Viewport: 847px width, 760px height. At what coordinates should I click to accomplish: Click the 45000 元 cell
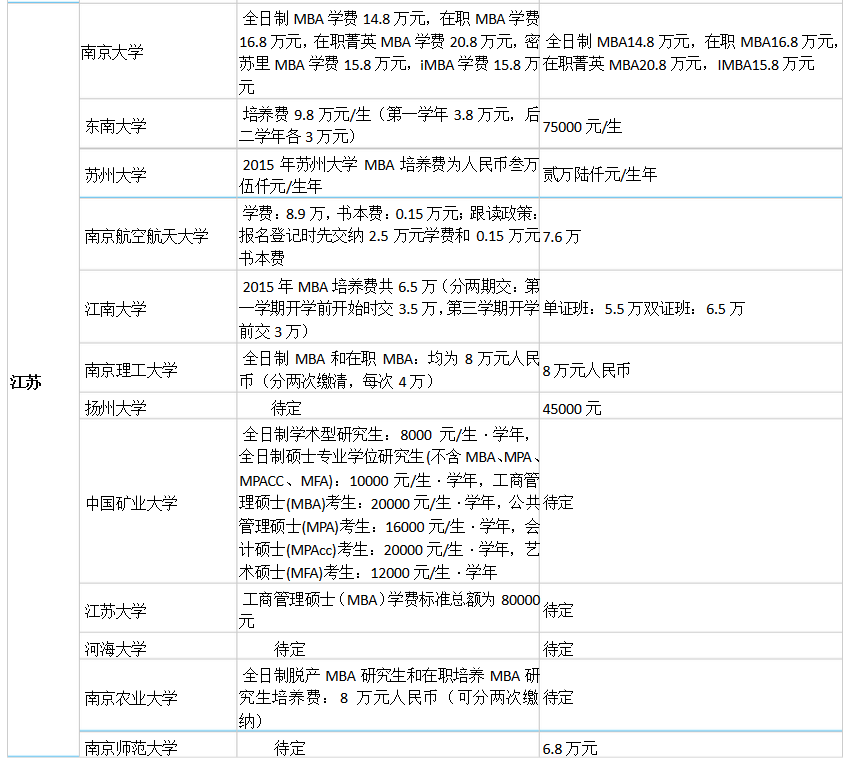690,406
